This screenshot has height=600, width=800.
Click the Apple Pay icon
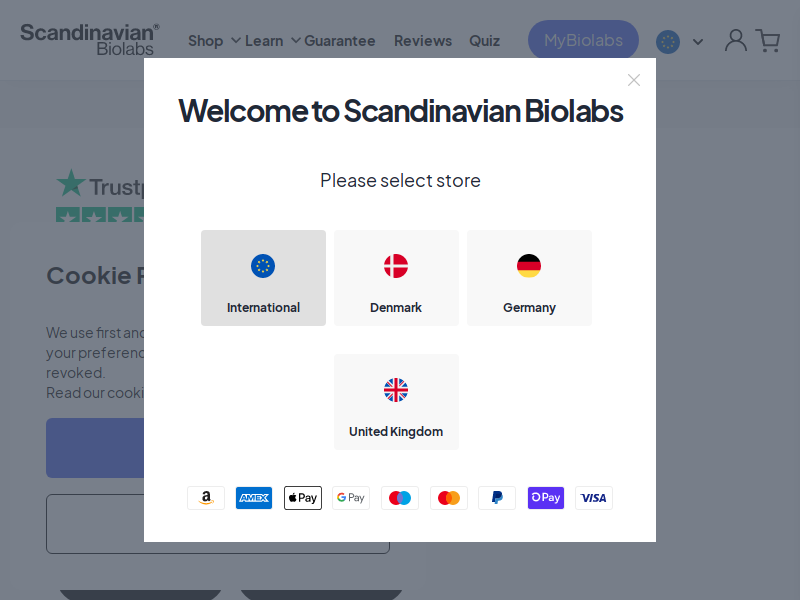pos(303,497)
